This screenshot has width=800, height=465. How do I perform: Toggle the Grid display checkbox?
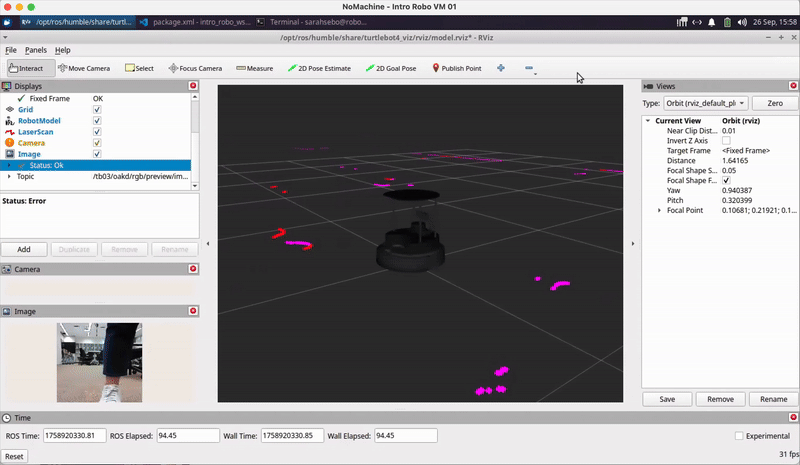97,110
